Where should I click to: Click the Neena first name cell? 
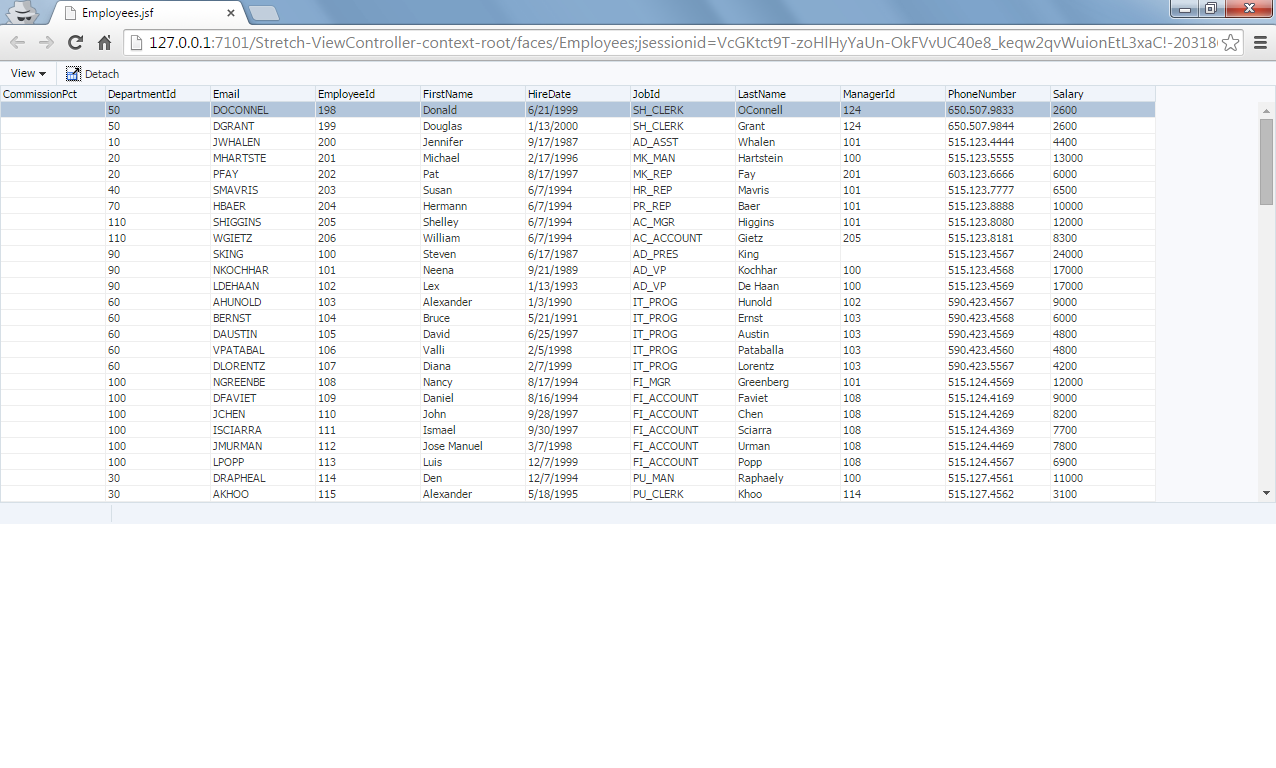[473, 270]
